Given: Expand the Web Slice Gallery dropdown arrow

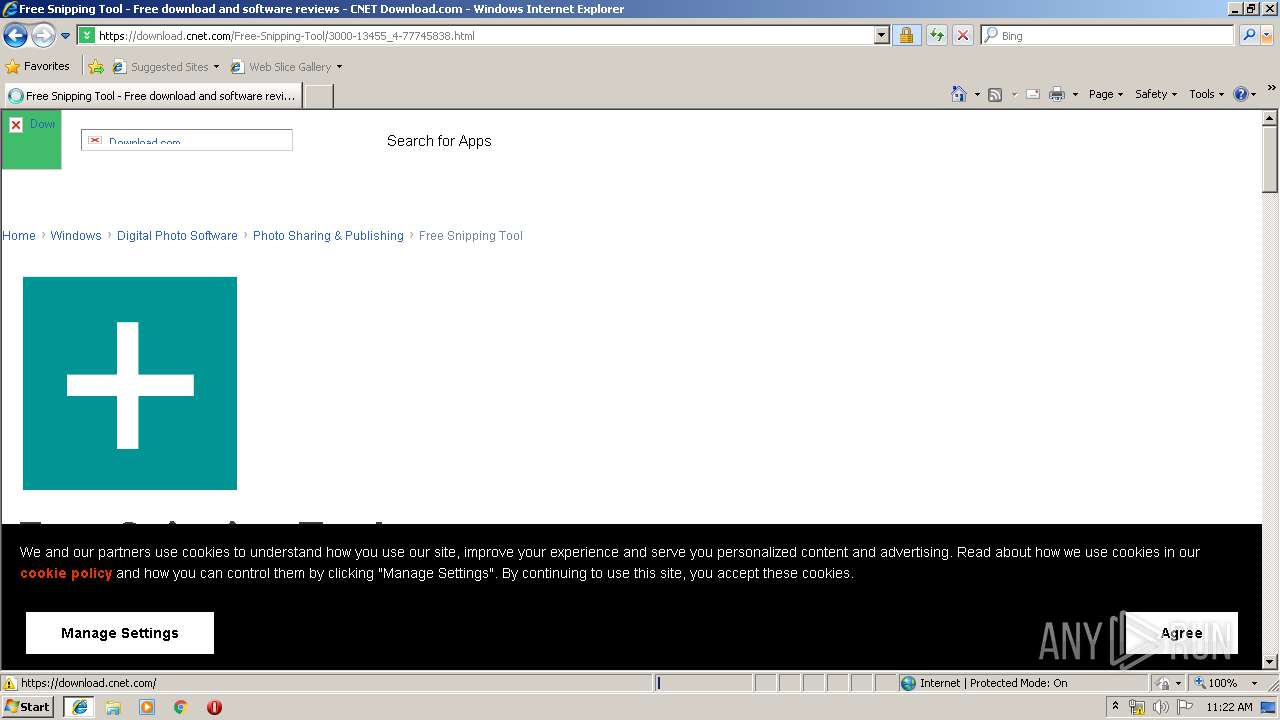Looking at the screenshot, I should pos(339,67).
